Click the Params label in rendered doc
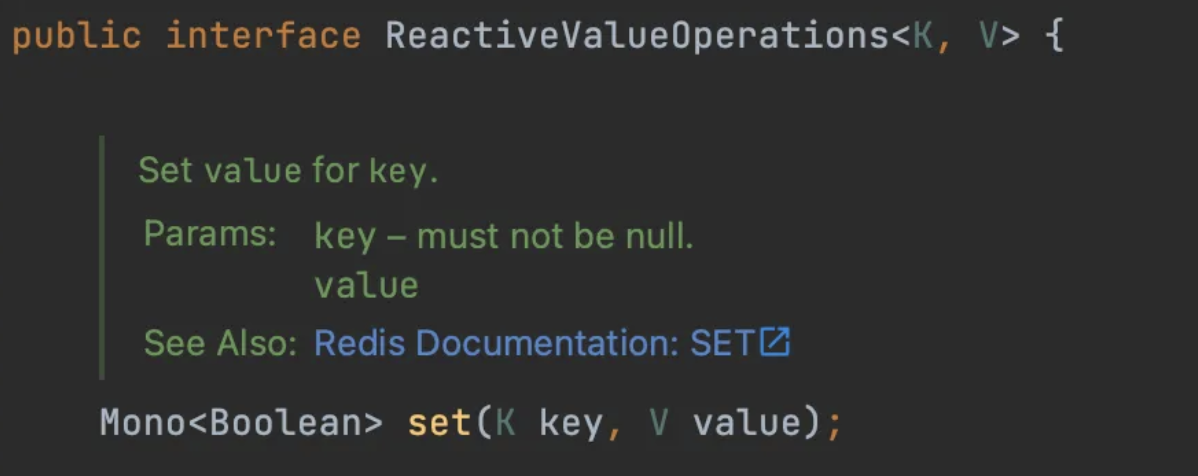This screenshot has height=476, width=1198. [x=209, y=234]
